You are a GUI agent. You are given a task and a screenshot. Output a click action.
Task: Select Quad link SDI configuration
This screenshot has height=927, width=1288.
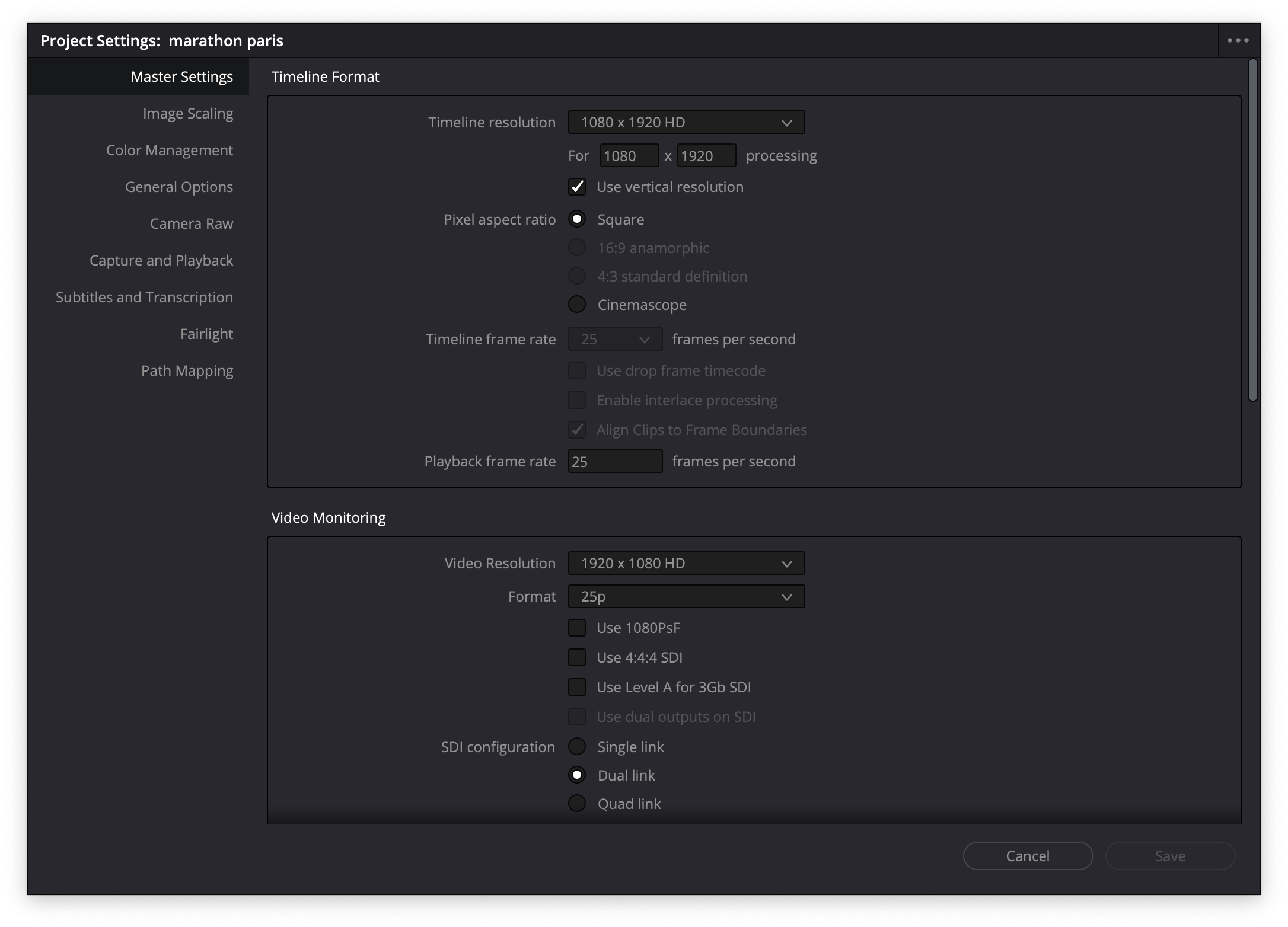(x=577, y=804)
